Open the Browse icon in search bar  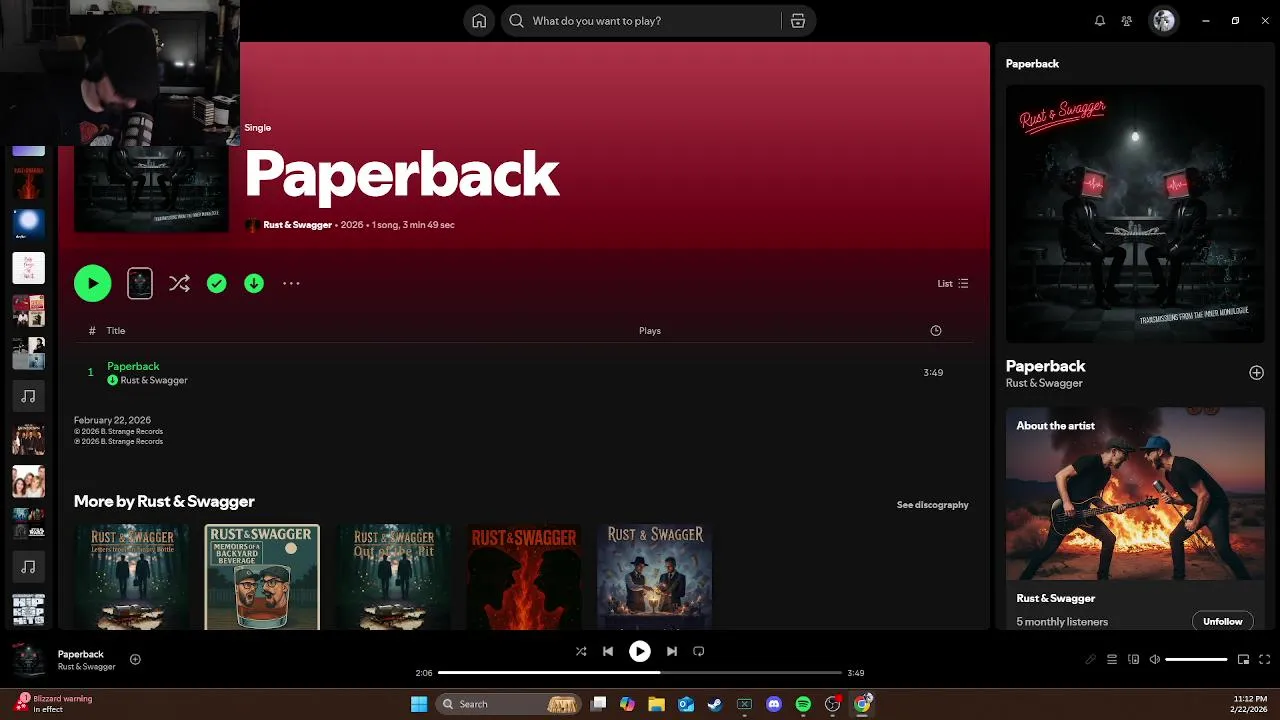tap(798, 21)
